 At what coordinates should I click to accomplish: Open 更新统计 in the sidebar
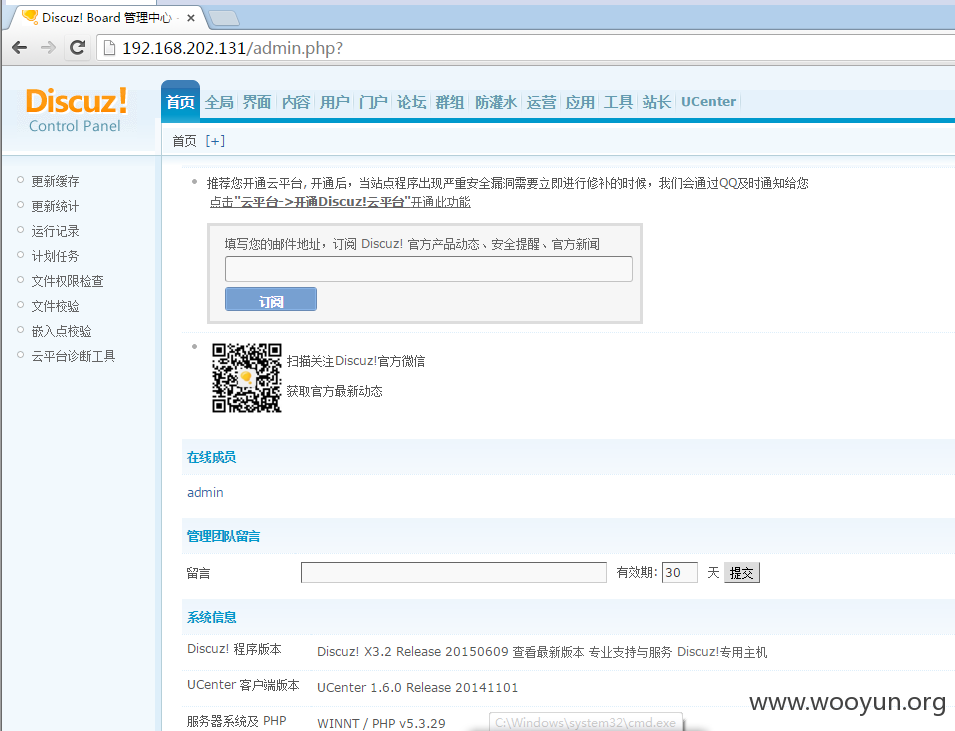point(55,206)
